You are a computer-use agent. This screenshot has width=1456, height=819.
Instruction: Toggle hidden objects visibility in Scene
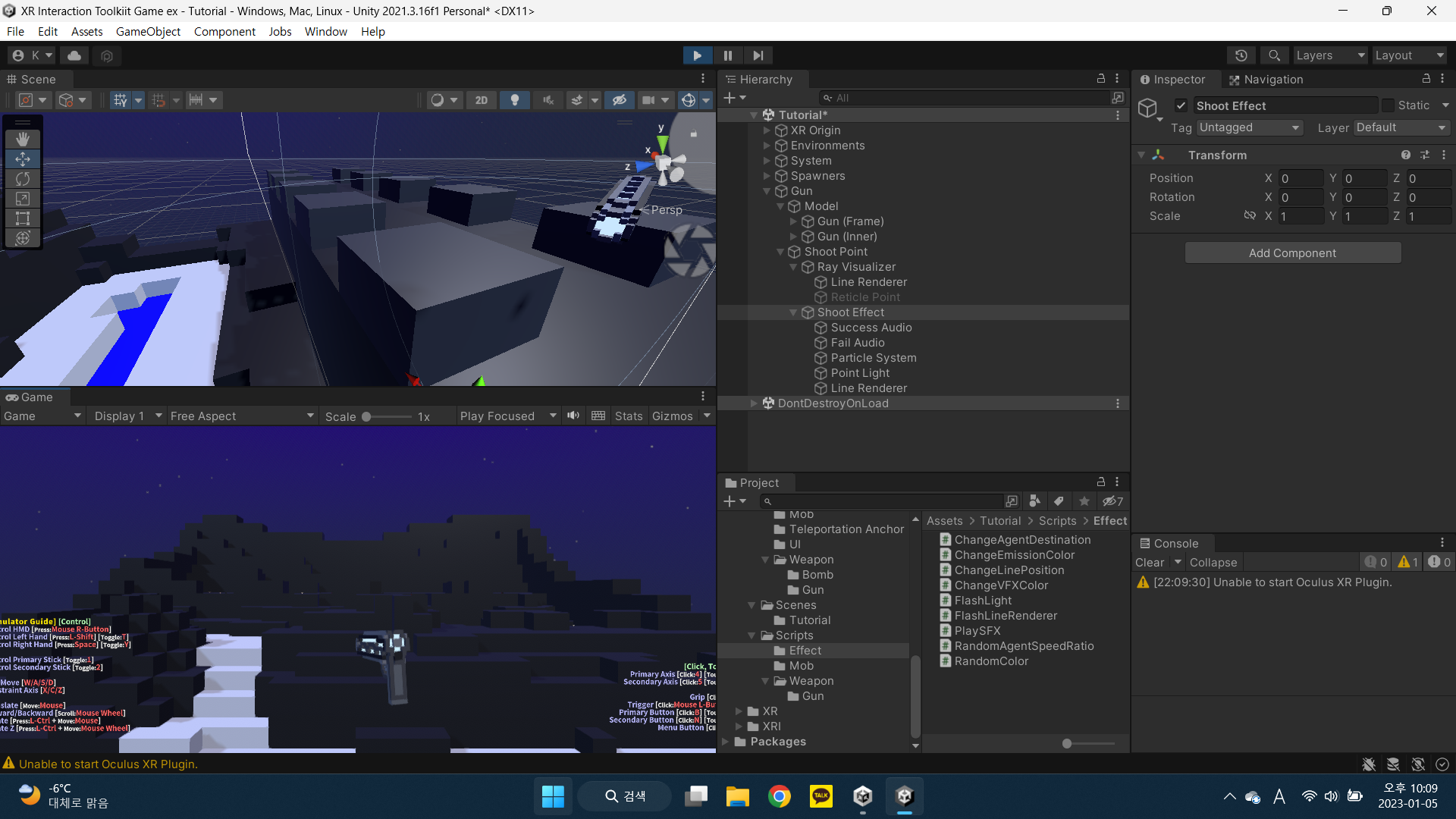620,100
